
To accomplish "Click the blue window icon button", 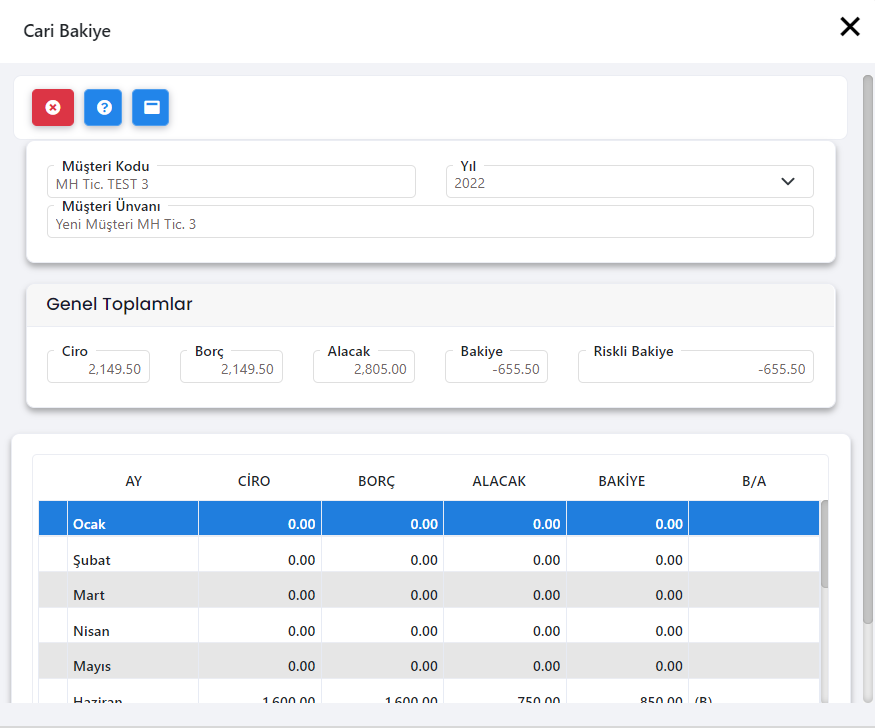I will 151,107.
